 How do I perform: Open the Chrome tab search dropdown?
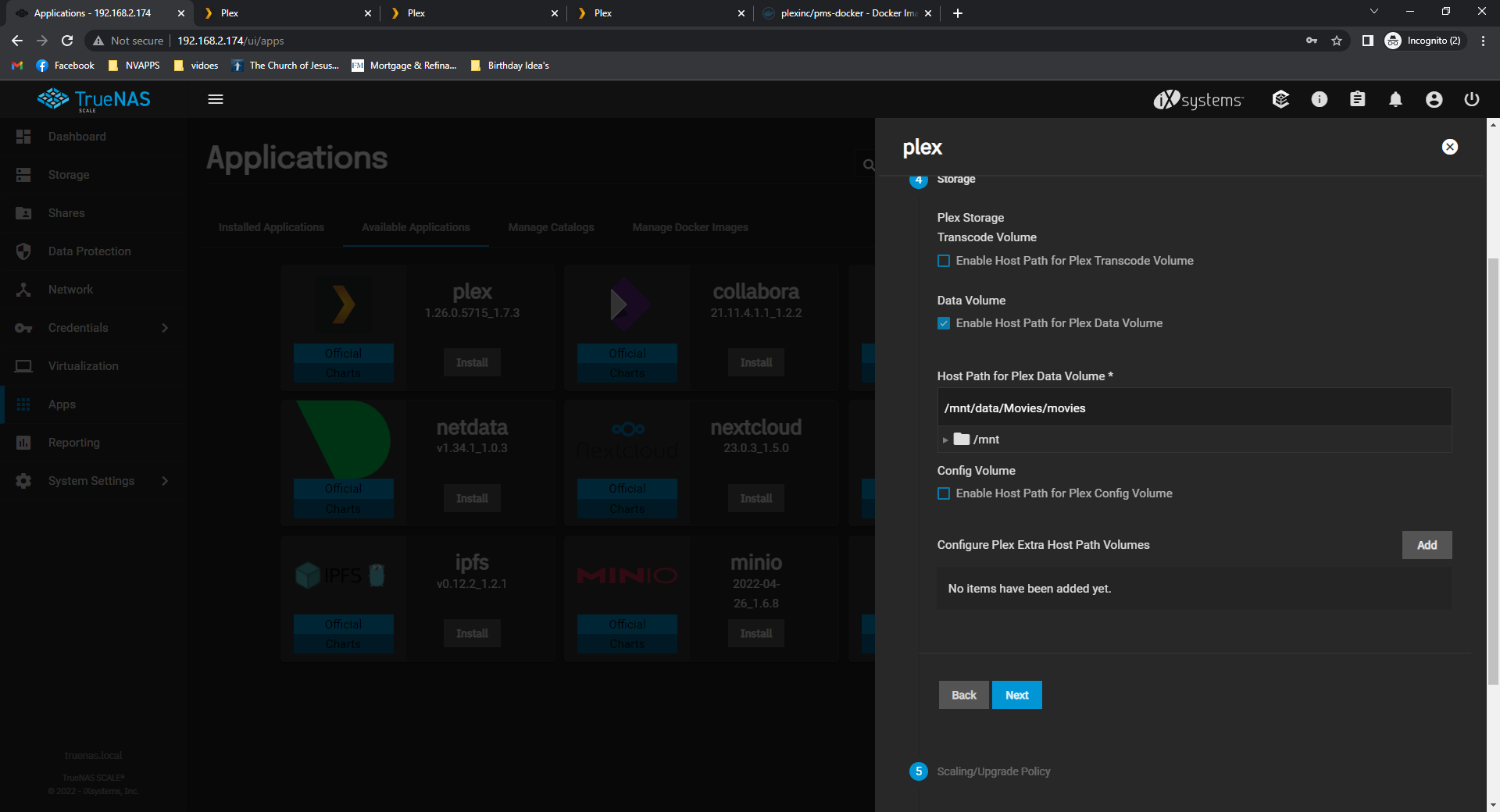[x=1374, y=12]
